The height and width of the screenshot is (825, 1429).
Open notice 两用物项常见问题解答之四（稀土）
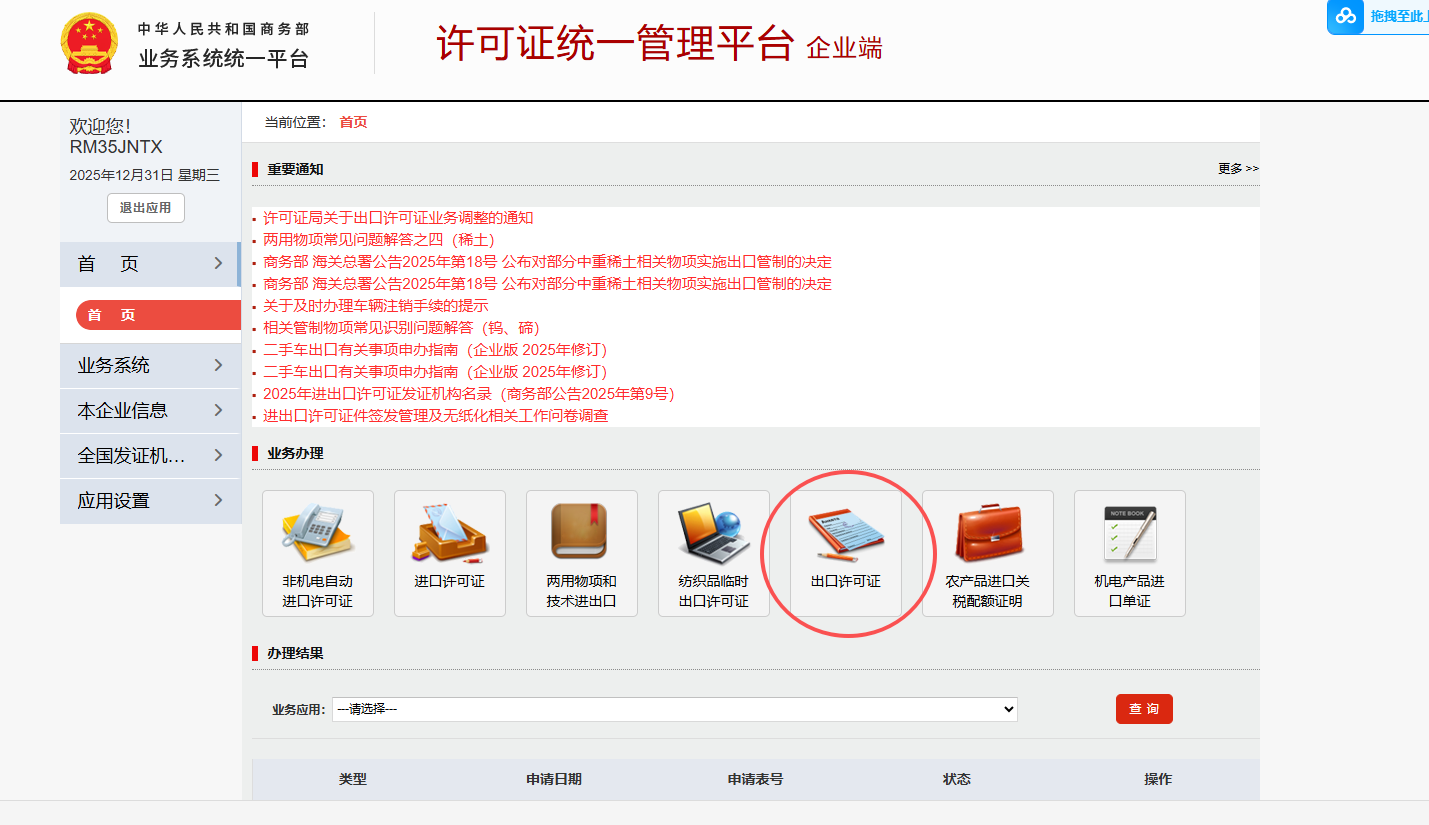pos(379,240)
